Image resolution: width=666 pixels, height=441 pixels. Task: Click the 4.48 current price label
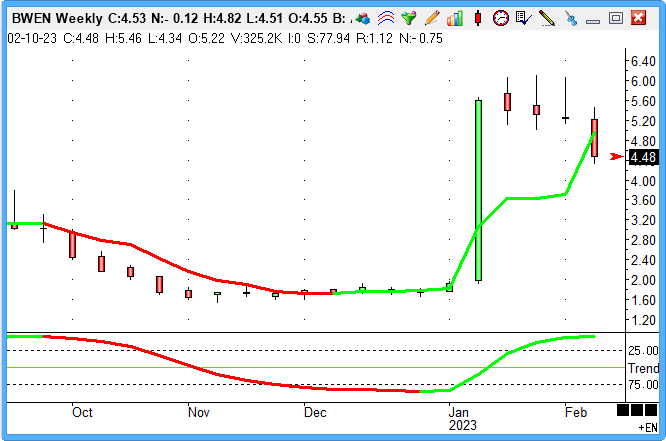click(643, 157)
